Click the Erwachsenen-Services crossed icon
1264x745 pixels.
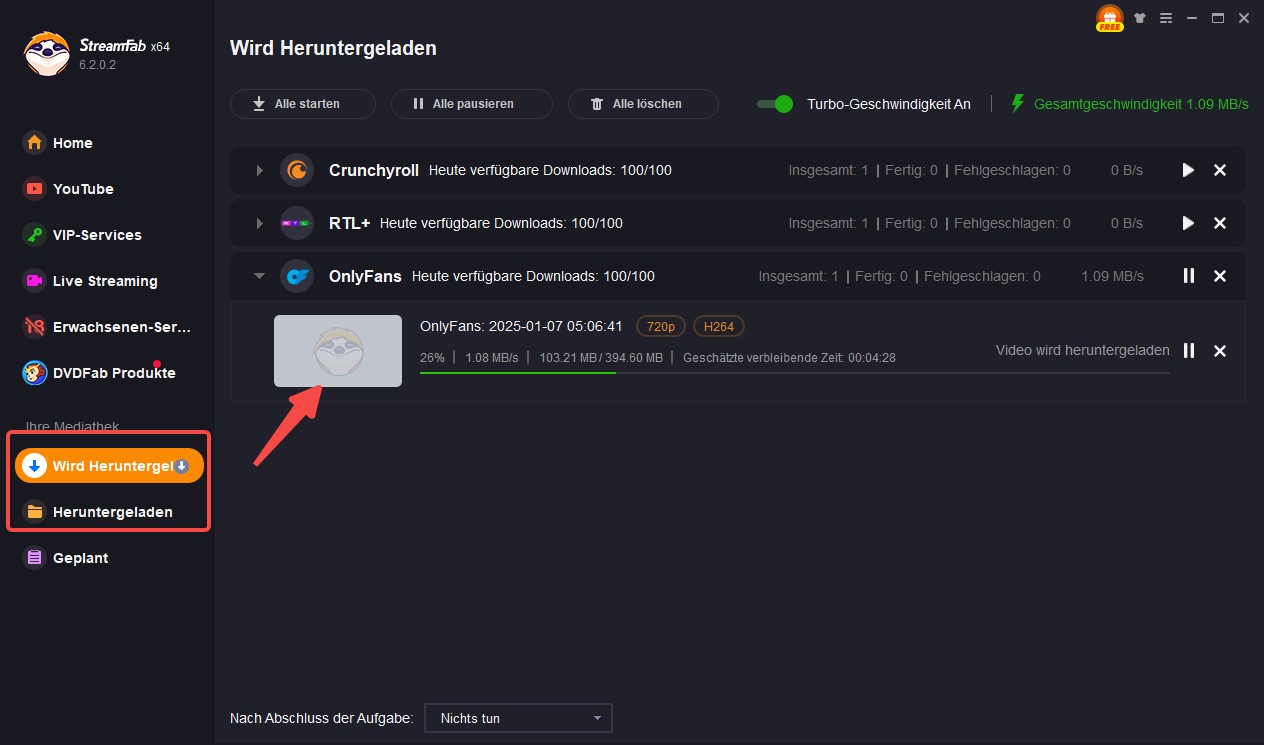35,327
